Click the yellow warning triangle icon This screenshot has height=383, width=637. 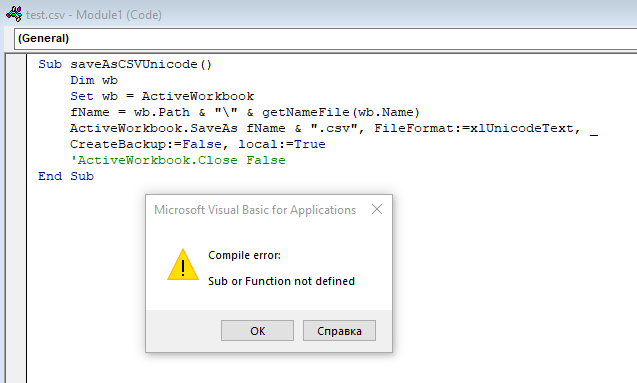click(183, 265)
